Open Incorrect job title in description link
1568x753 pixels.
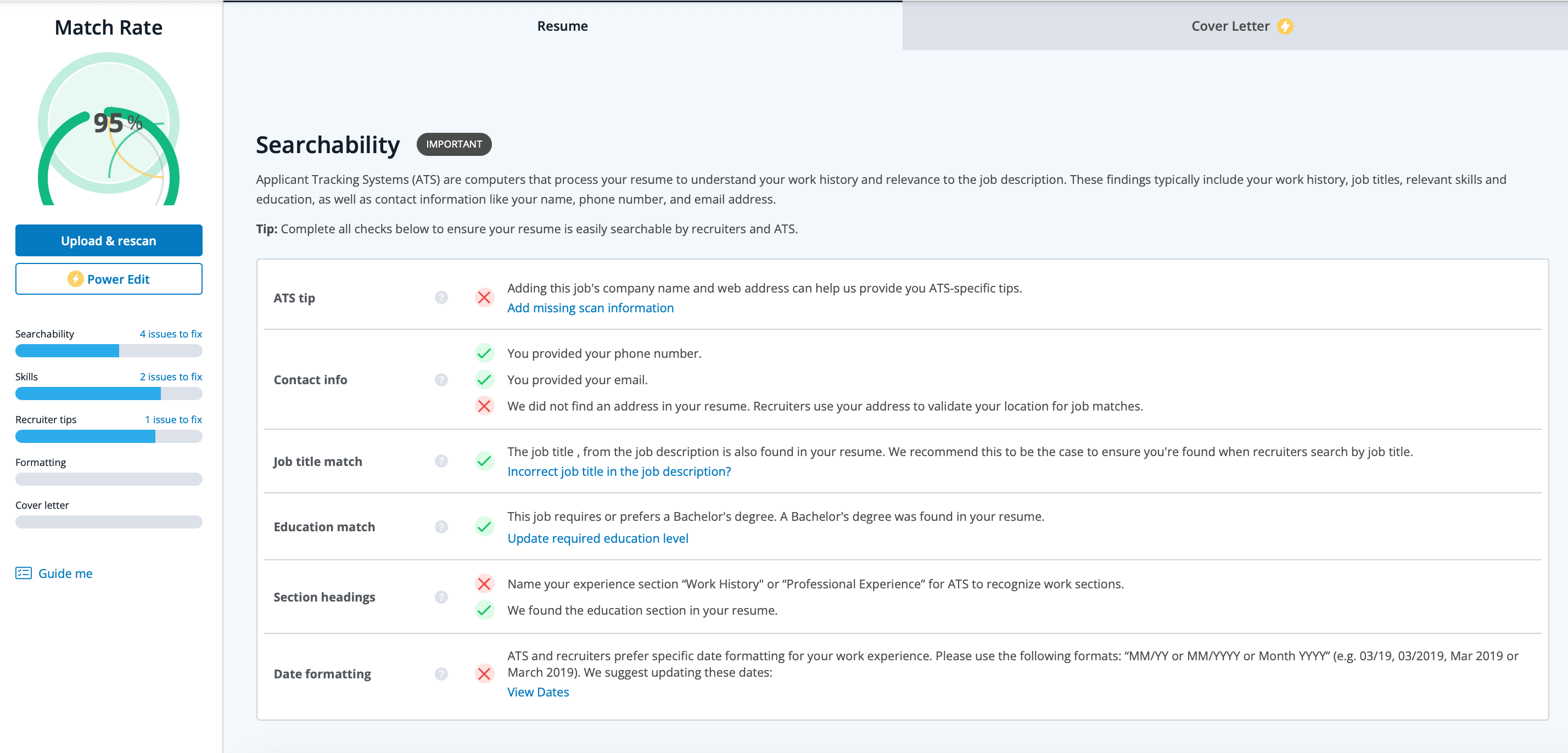click(618, 472)
